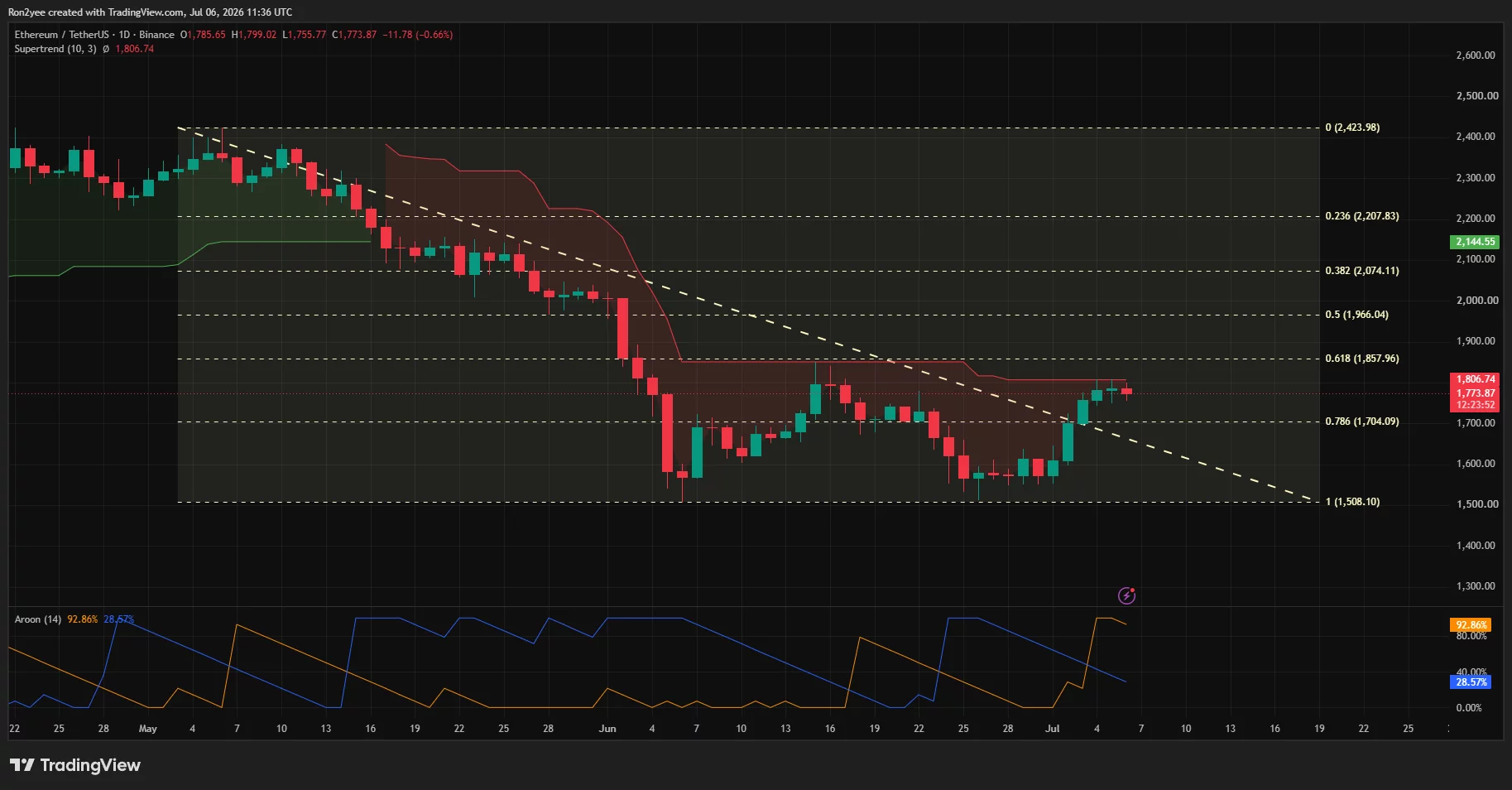Click the green 2,144.55 price tag
1512x790 pixels.
1475,242
